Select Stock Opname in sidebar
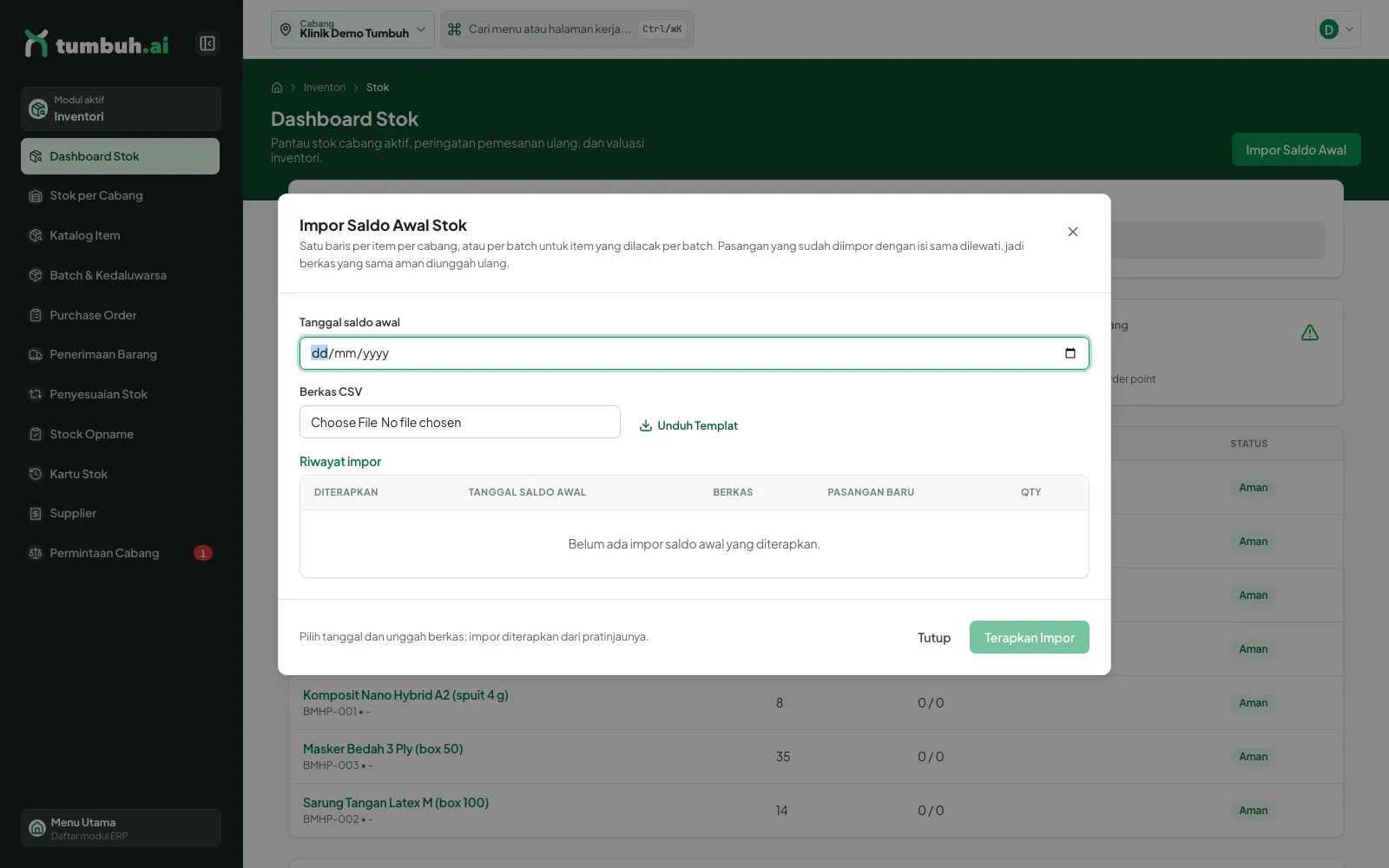1389x868 pixels. click(120, 434)
